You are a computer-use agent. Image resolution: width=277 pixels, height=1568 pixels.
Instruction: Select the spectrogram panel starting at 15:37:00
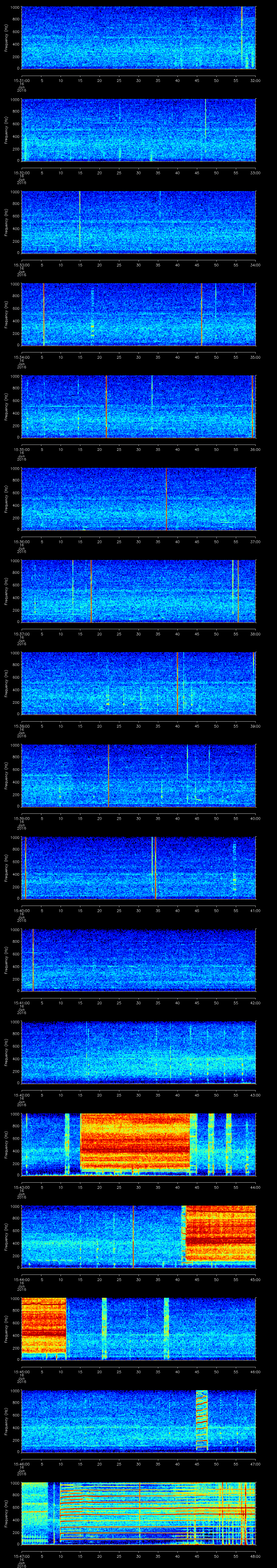(x=138, y=591)
